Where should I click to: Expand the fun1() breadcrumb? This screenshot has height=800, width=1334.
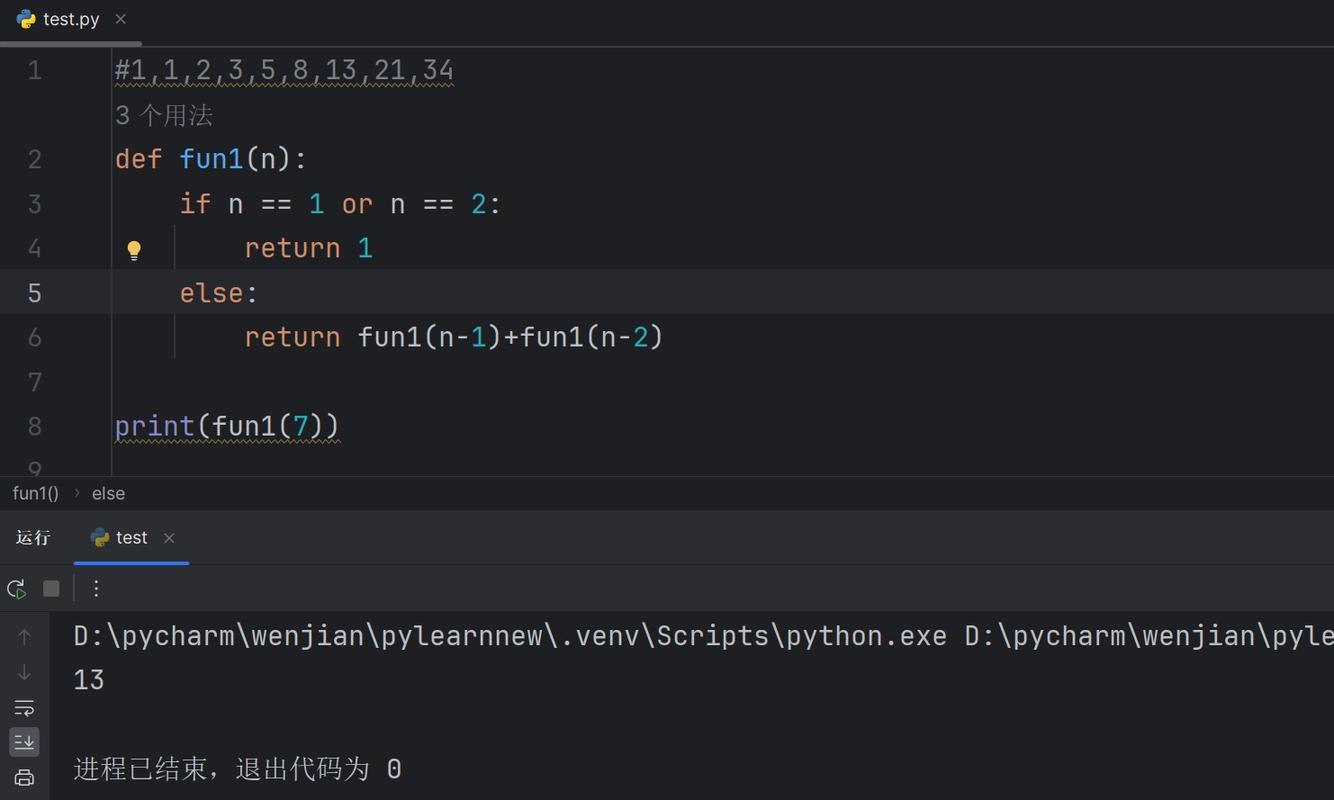tap(35, 493)
